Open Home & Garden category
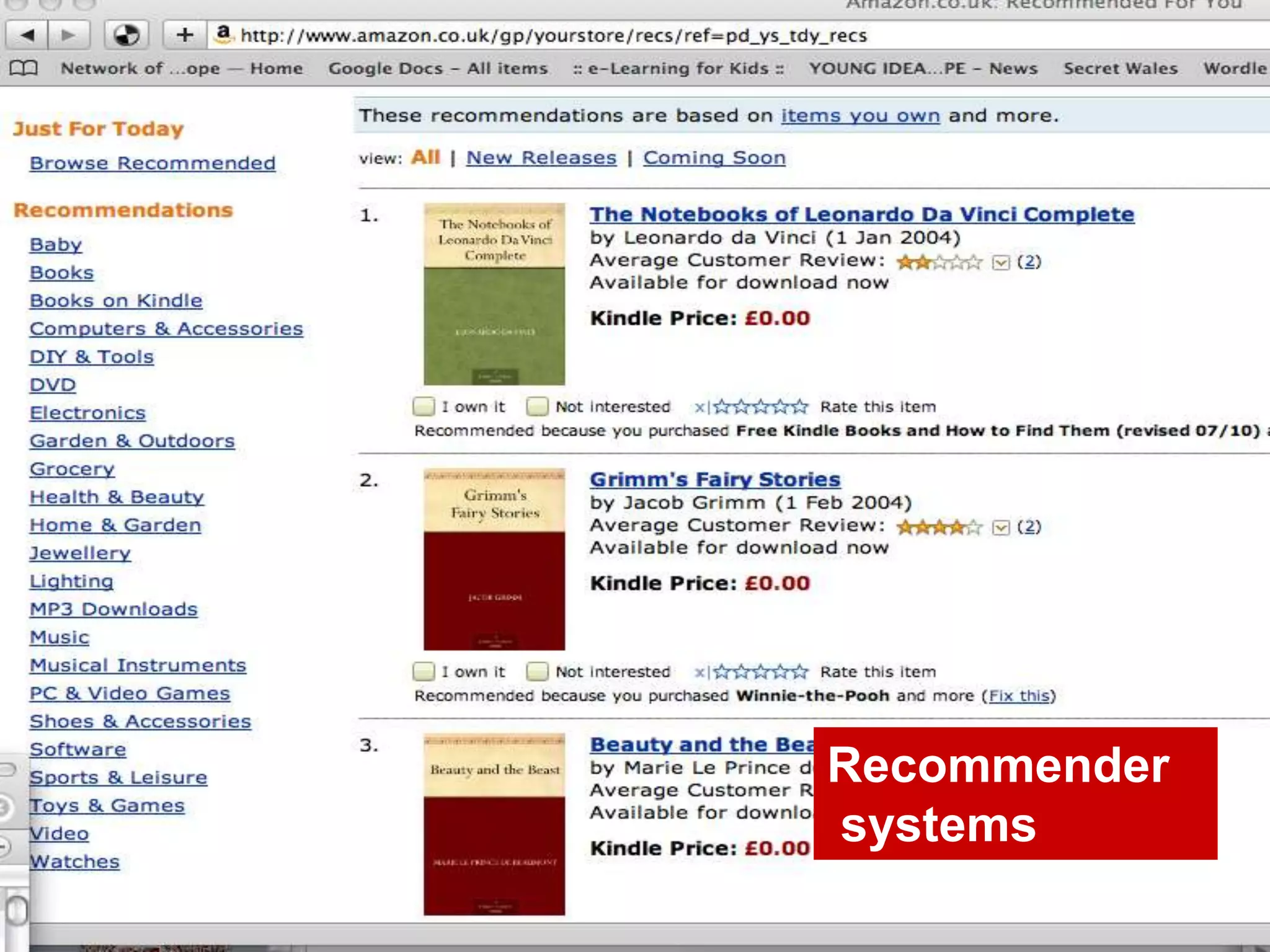Image resolution: width=1270 pixels, height=952 pixels. [115, 525]
